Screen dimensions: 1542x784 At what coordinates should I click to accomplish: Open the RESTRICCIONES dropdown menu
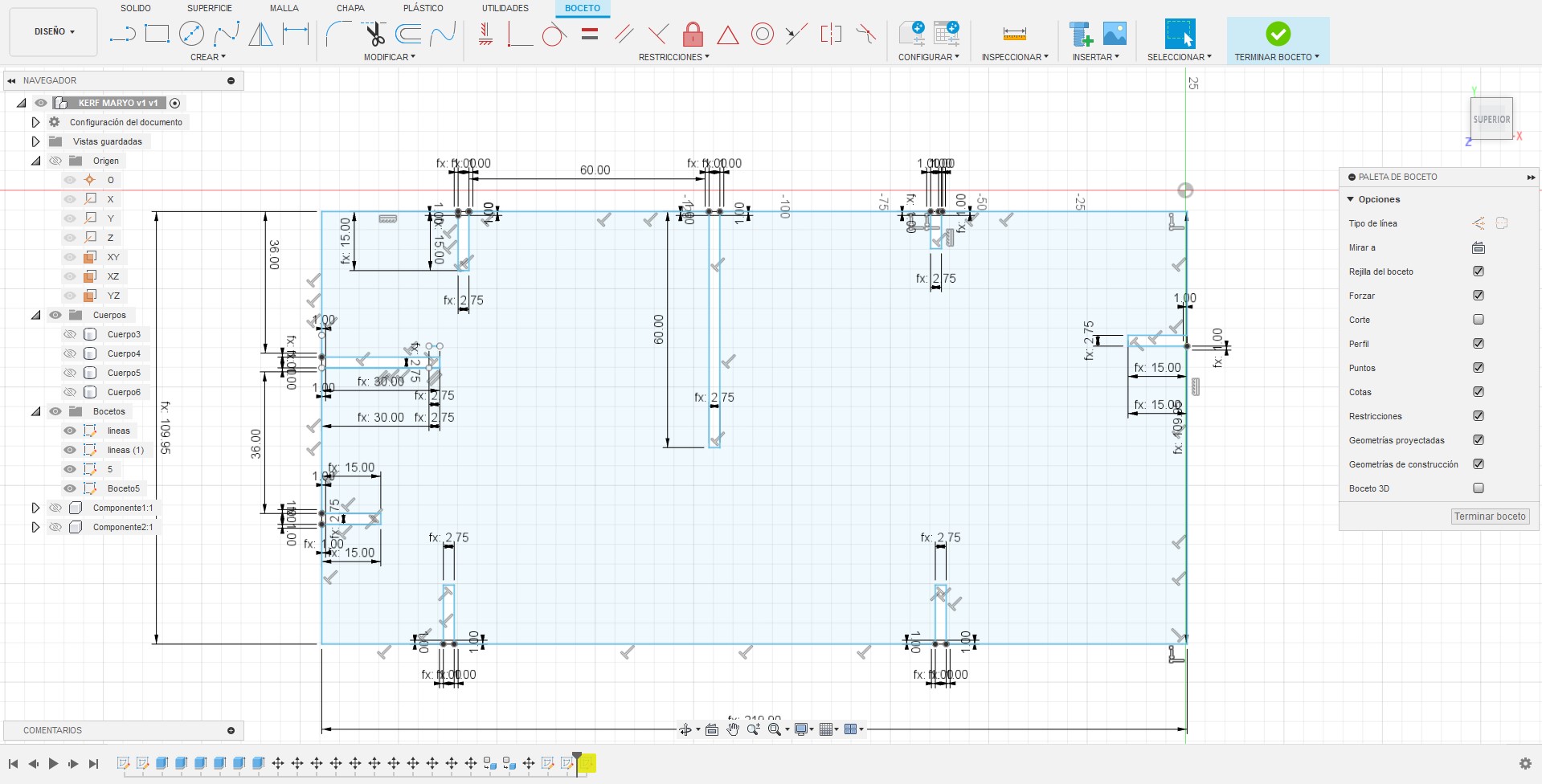point(674,57)
